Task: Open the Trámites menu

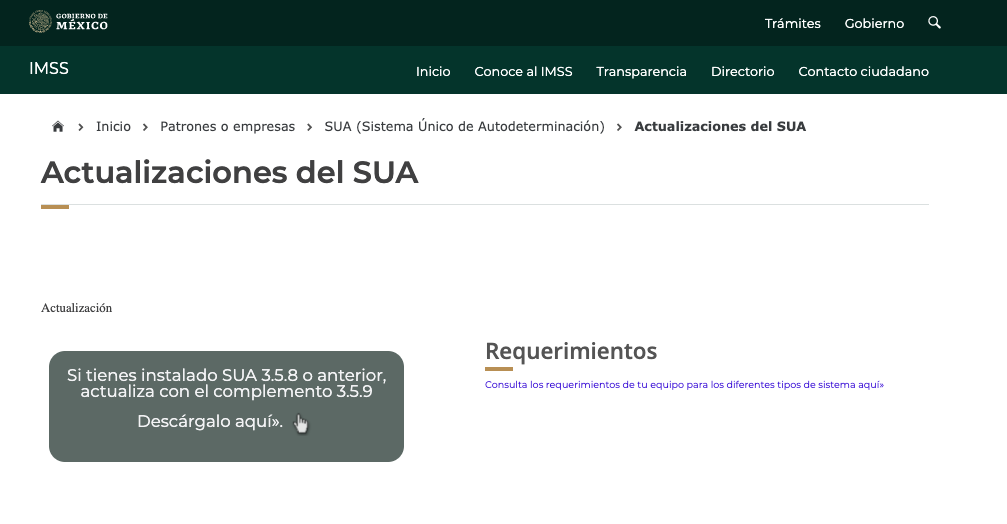Action: point(792,23)
